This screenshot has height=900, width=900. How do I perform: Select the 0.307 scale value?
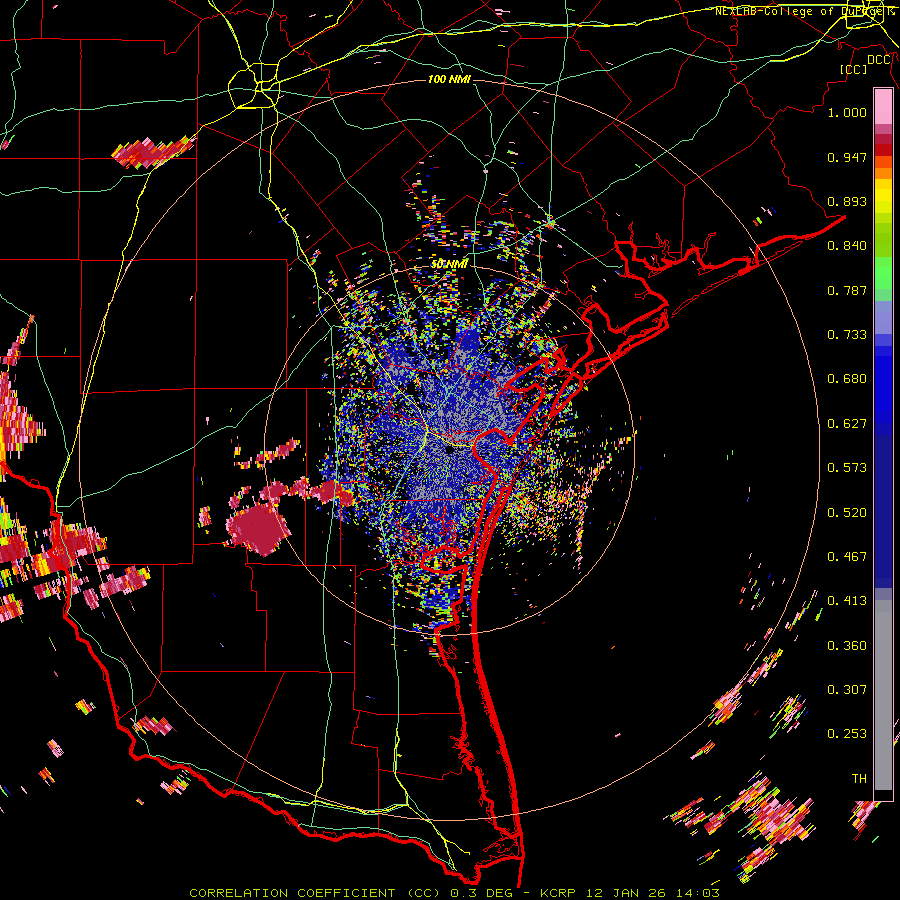click(x=847, y=690)
